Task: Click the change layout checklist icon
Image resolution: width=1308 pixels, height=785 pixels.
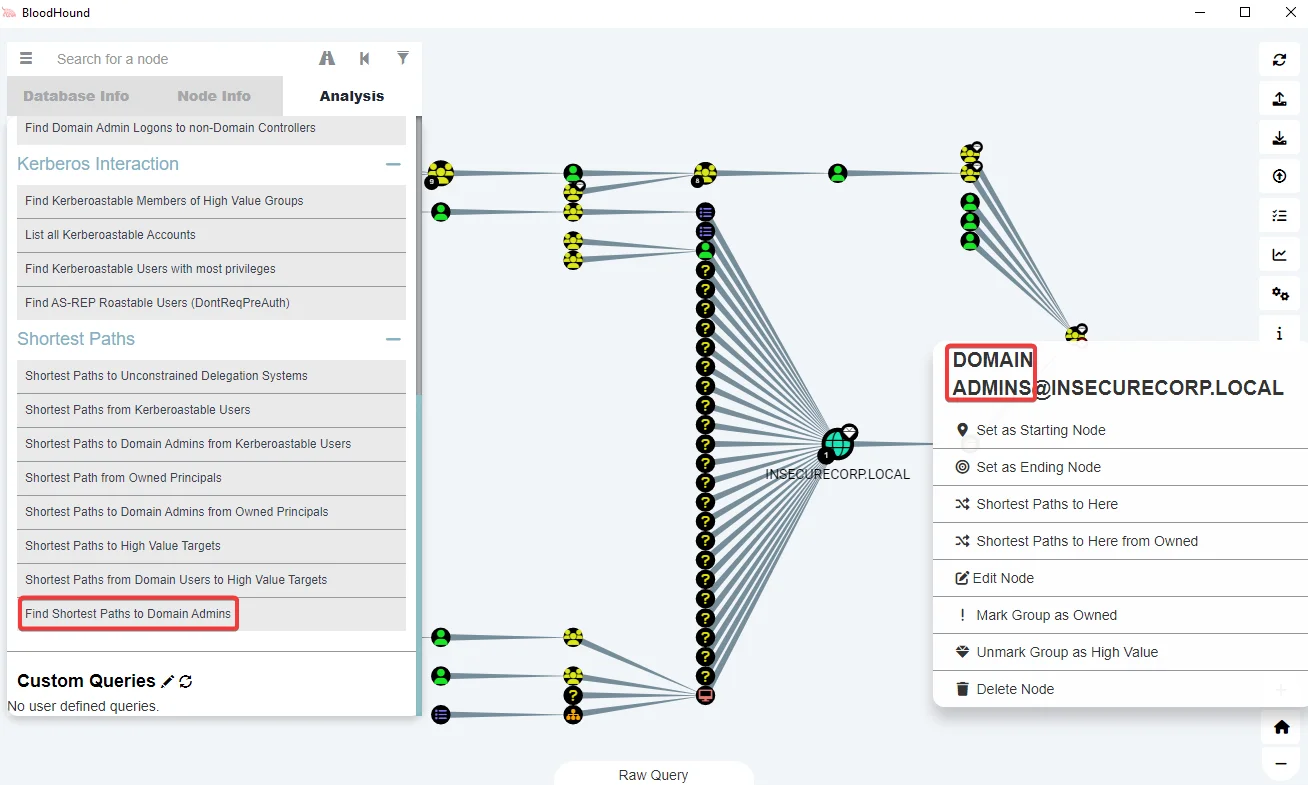Action: (1279, 215)
